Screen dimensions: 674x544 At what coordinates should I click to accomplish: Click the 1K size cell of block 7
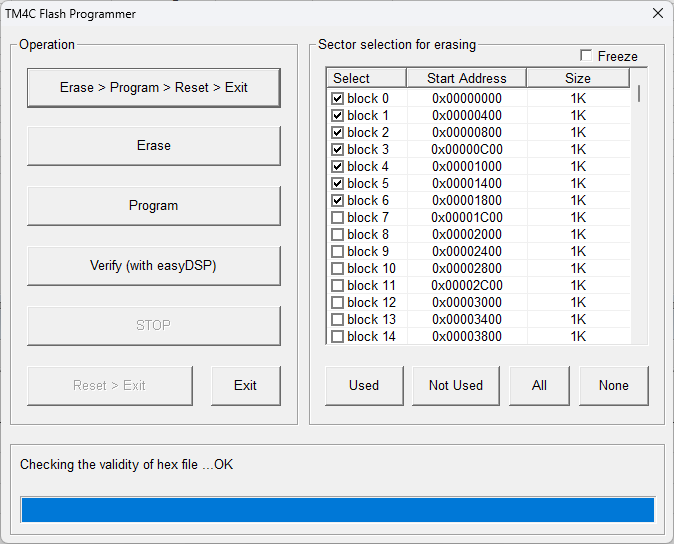pyautogui.click(x=579, y=217)
